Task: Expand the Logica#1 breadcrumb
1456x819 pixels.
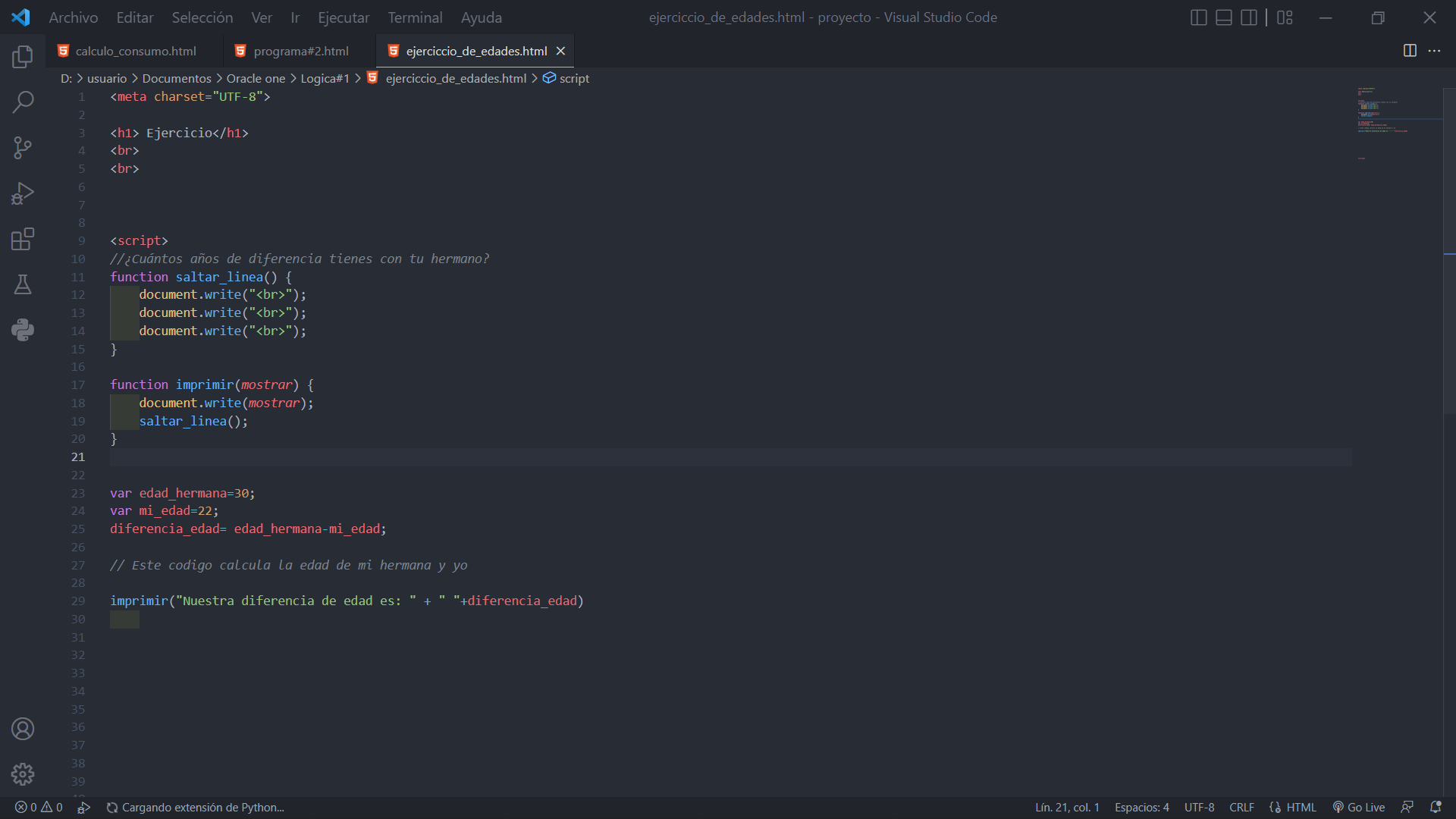Action: (325, 78)
